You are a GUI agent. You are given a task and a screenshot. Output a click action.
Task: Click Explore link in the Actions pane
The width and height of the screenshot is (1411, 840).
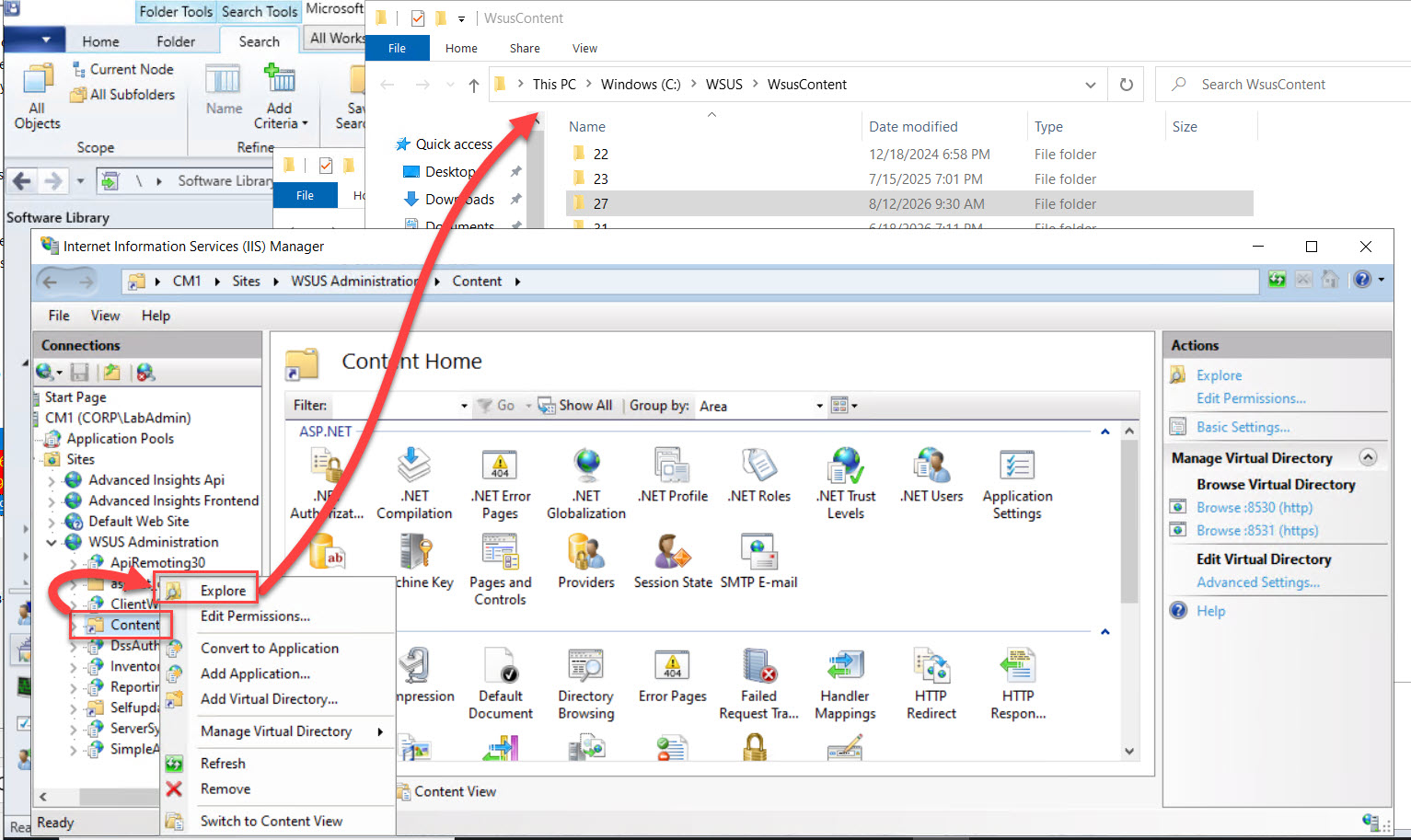[x=1219, y=375]
